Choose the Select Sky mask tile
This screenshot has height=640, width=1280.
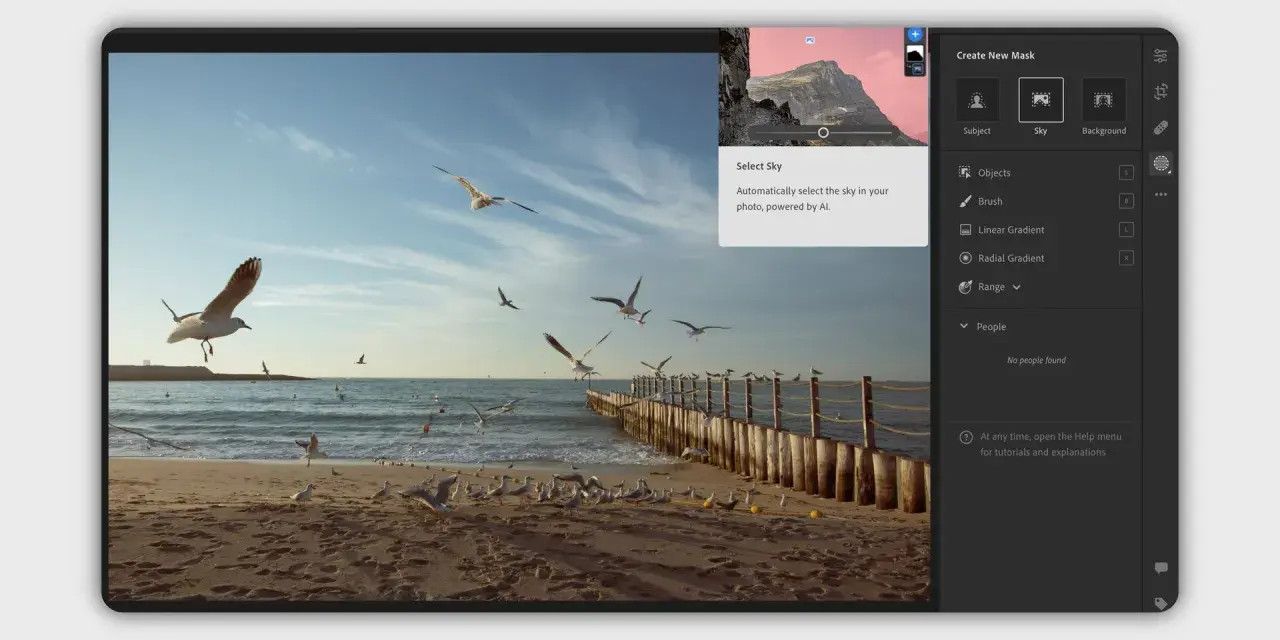[x=1041, y=100]
